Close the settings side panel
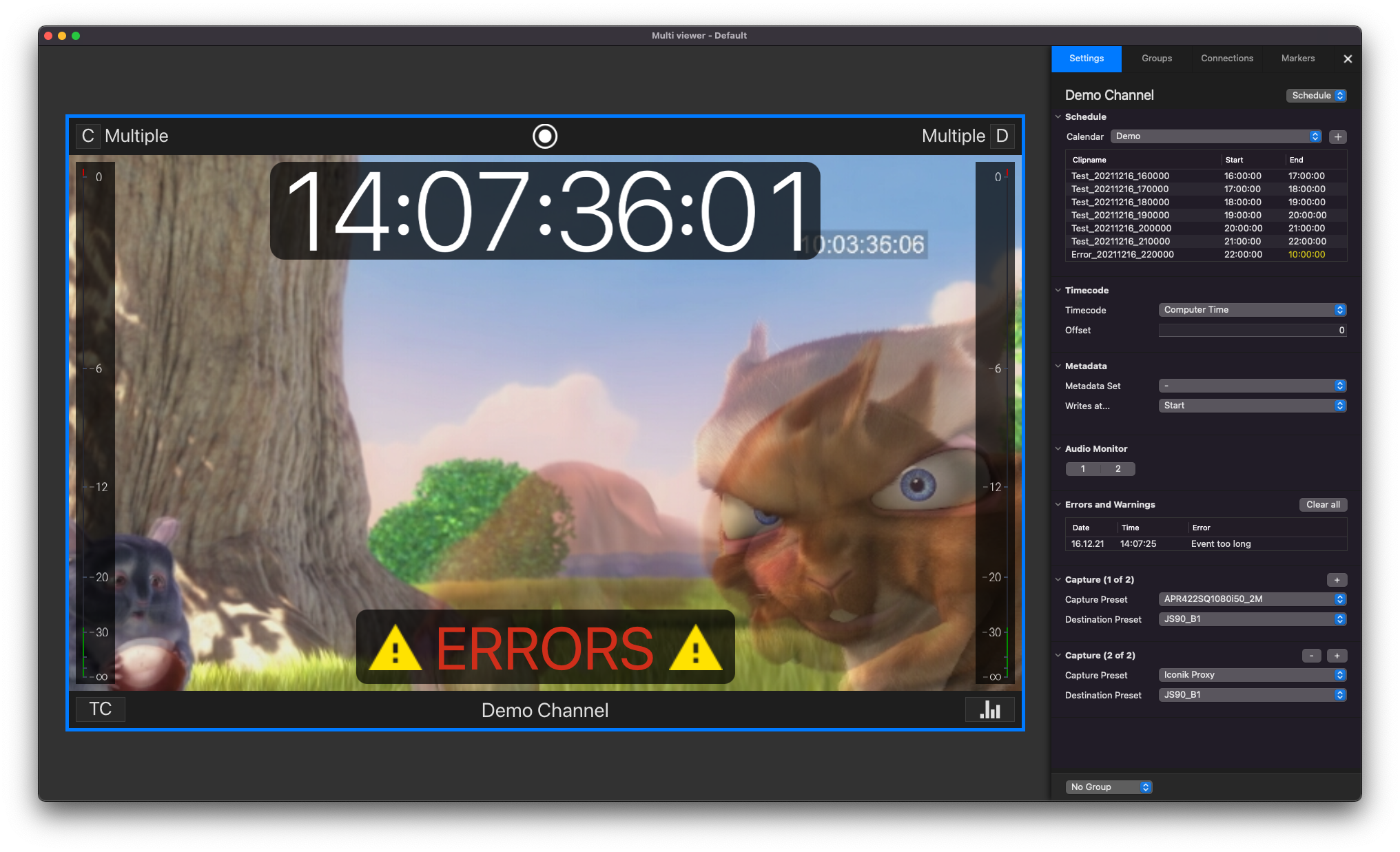 tap(1348, 59)
